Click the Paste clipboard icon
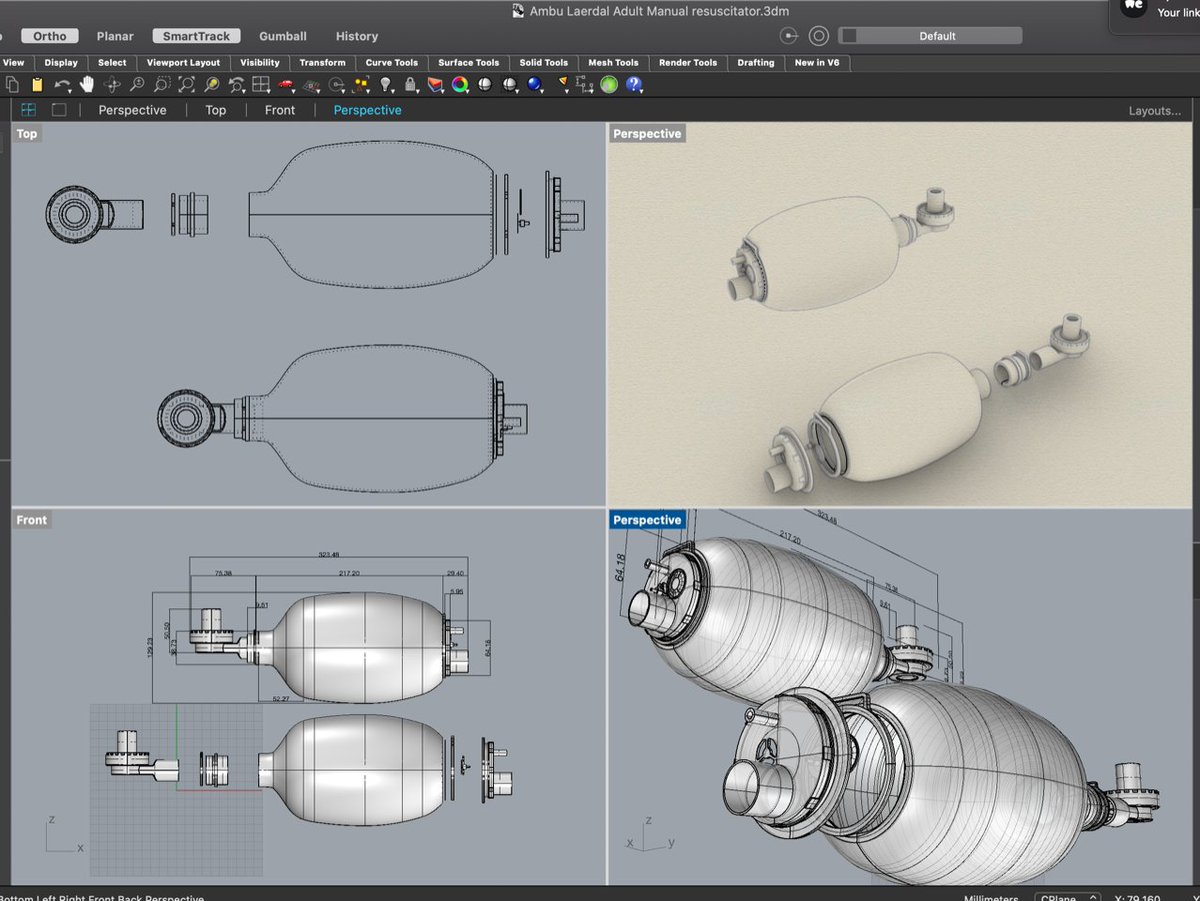 point(37,85)
